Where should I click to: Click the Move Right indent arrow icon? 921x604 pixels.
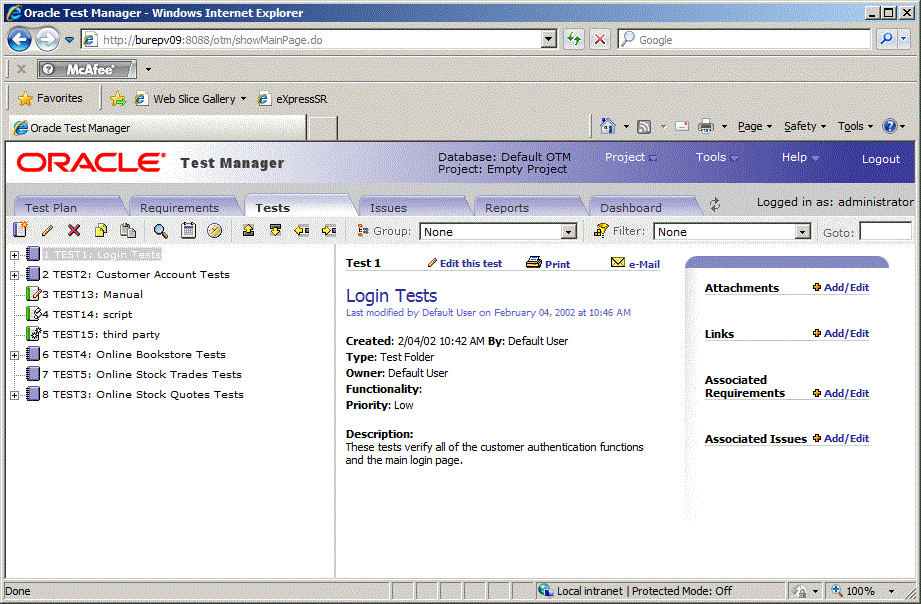329,230
